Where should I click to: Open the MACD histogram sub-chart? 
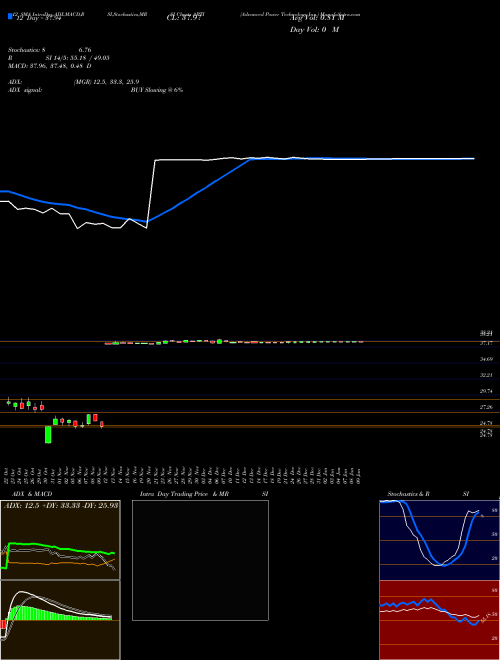coord(60,620)
